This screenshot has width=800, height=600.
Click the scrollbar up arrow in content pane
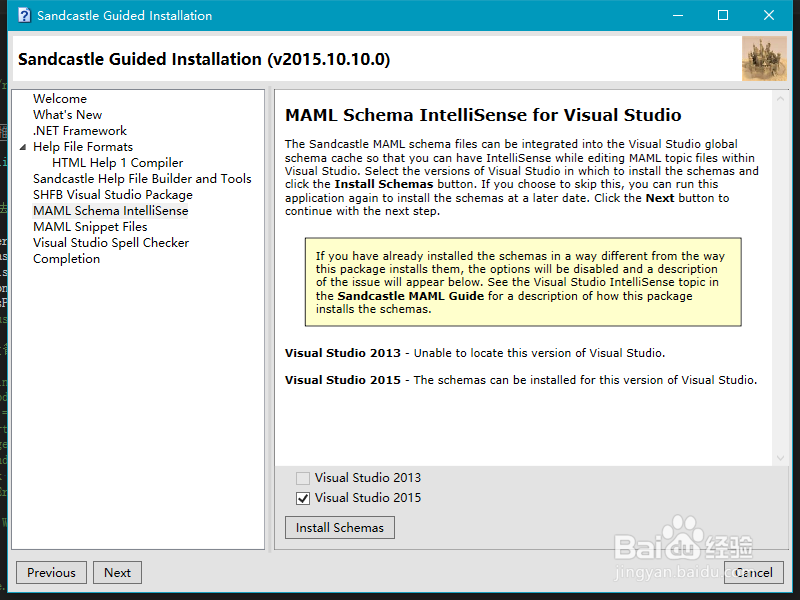click(x=780, y=99)
